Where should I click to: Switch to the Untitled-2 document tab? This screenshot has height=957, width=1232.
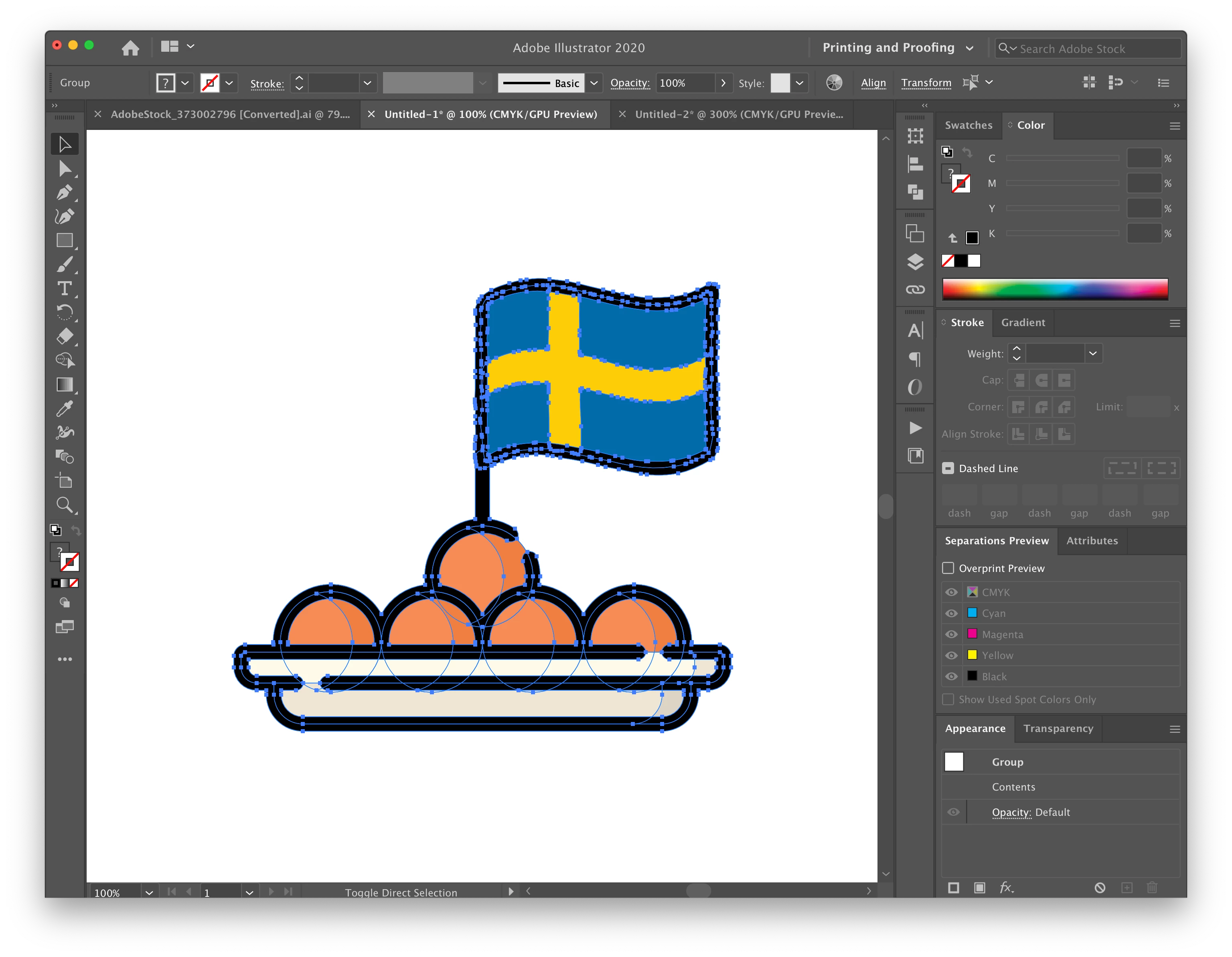[738, 115]
